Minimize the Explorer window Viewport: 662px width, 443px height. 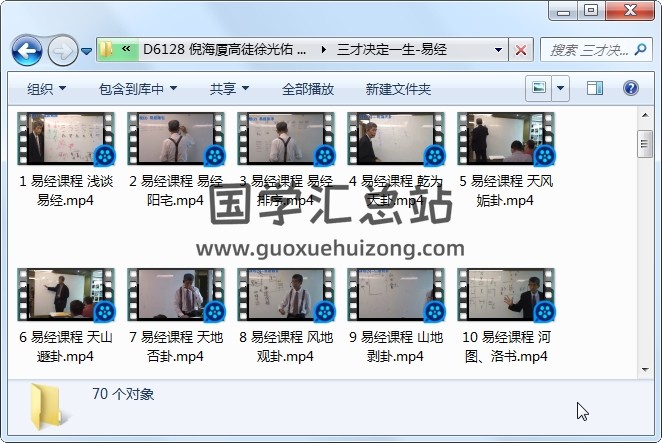point(563,11)
